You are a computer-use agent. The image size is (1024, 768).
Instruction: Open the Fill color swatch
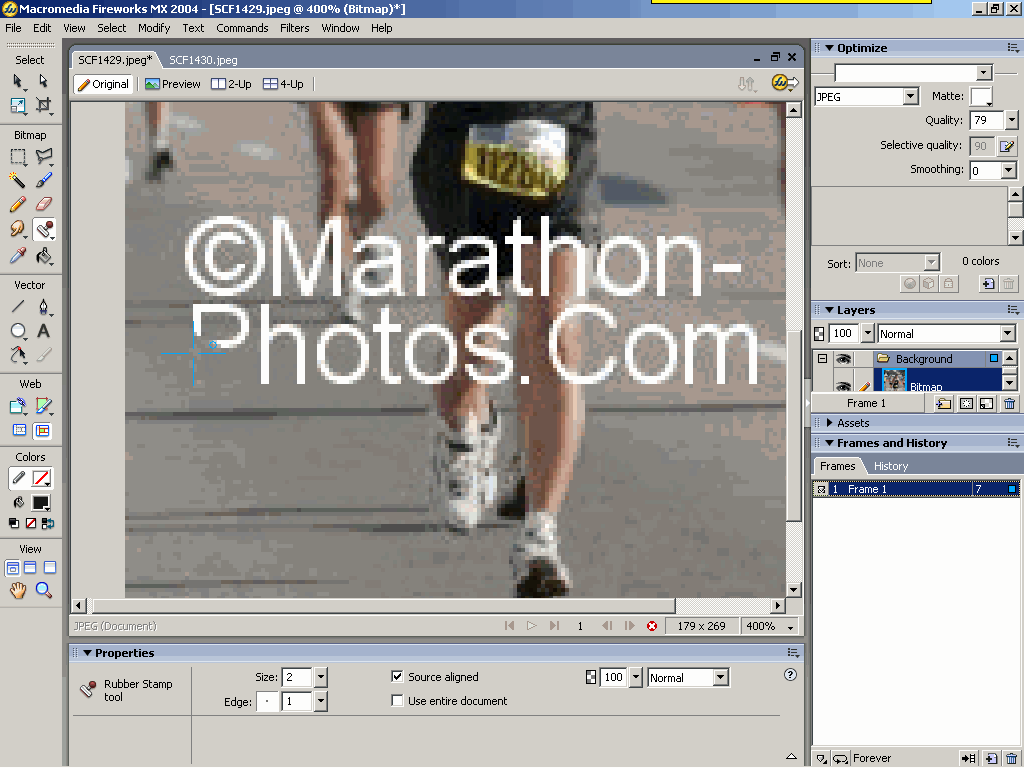41,503
